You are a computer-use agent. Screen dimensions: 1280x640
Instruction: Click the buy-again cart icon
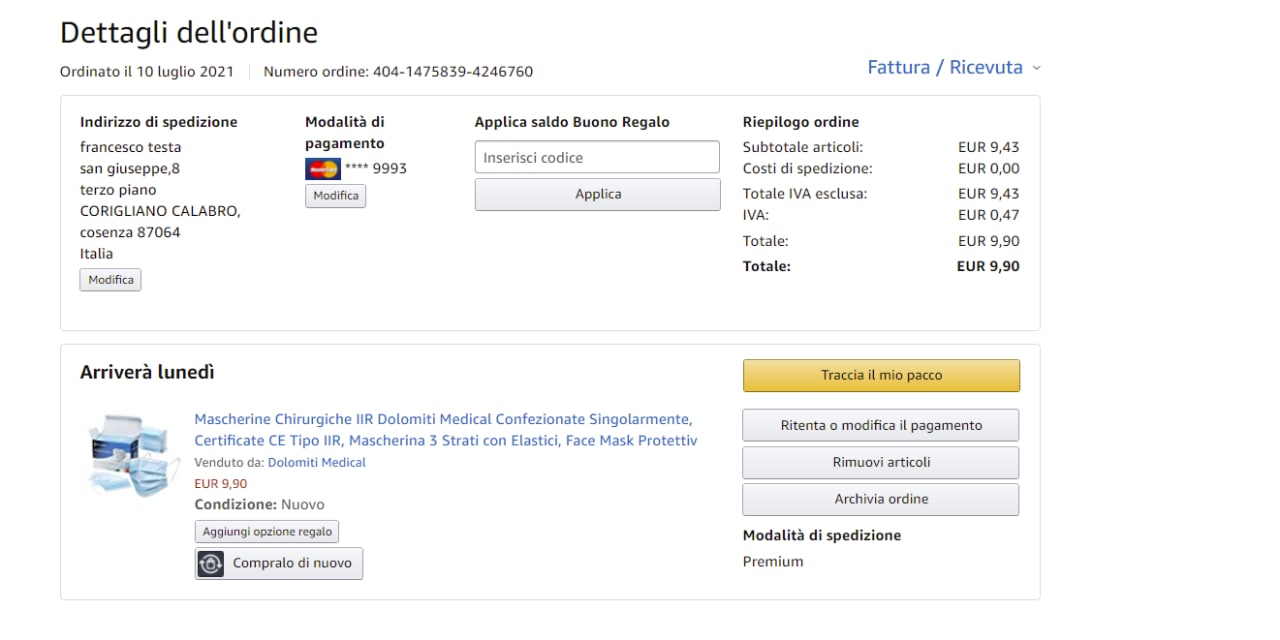[211, 563]
